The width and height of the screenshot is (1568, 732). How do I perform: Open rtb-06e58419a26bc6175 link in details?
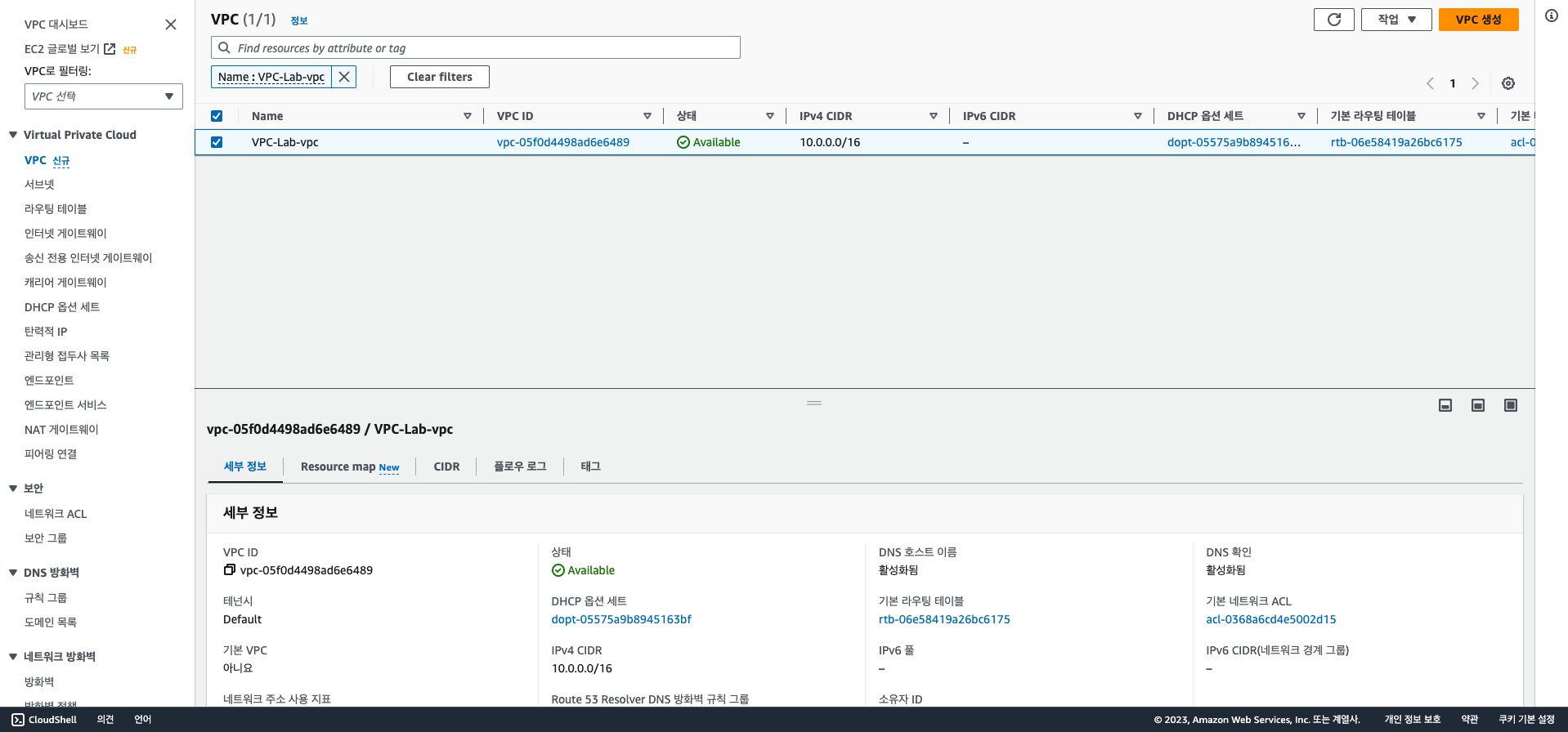pyautogui.click(x=944, y=619)
